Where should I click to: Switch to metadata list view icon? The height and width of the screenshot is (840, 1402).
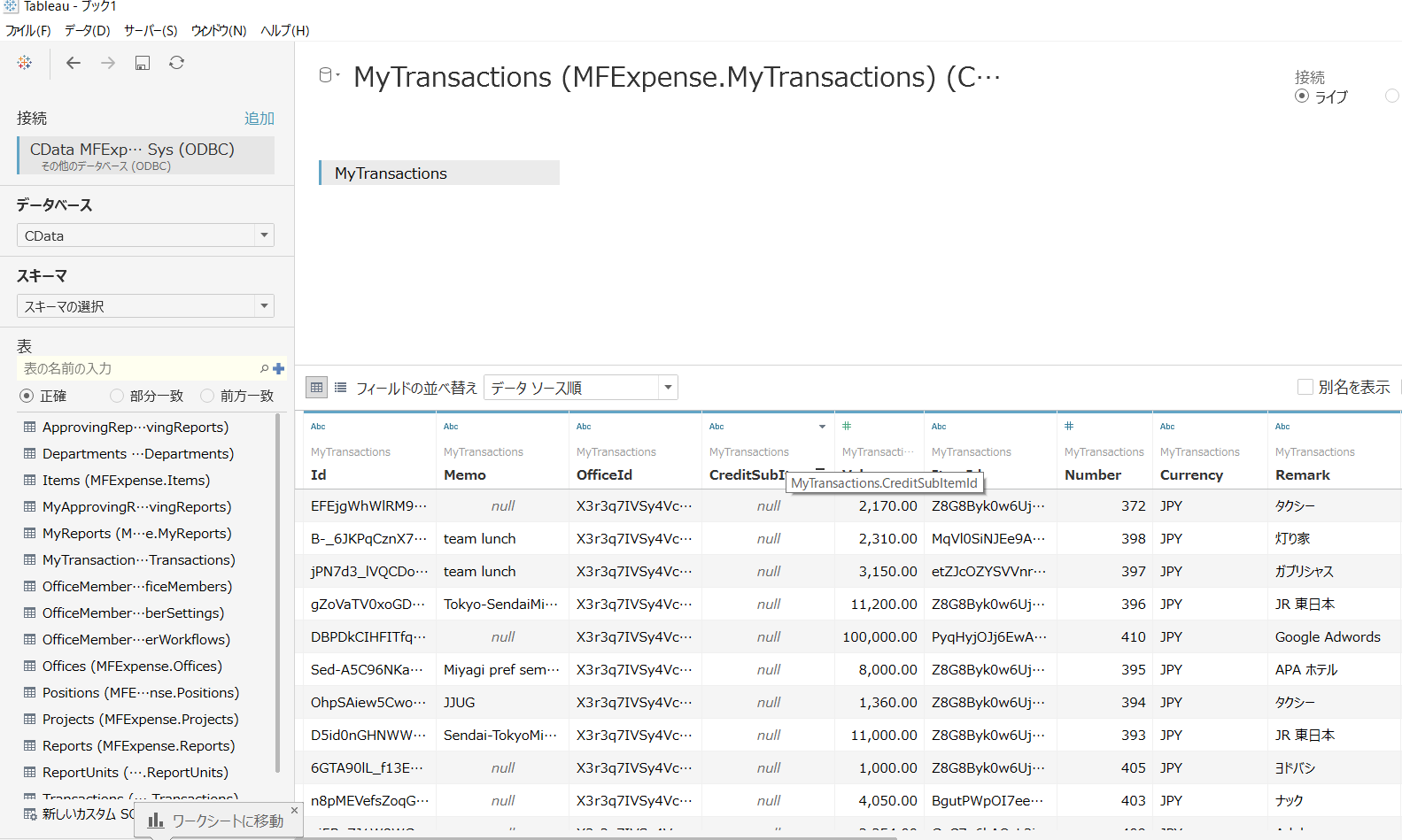[x=340, y=388]
